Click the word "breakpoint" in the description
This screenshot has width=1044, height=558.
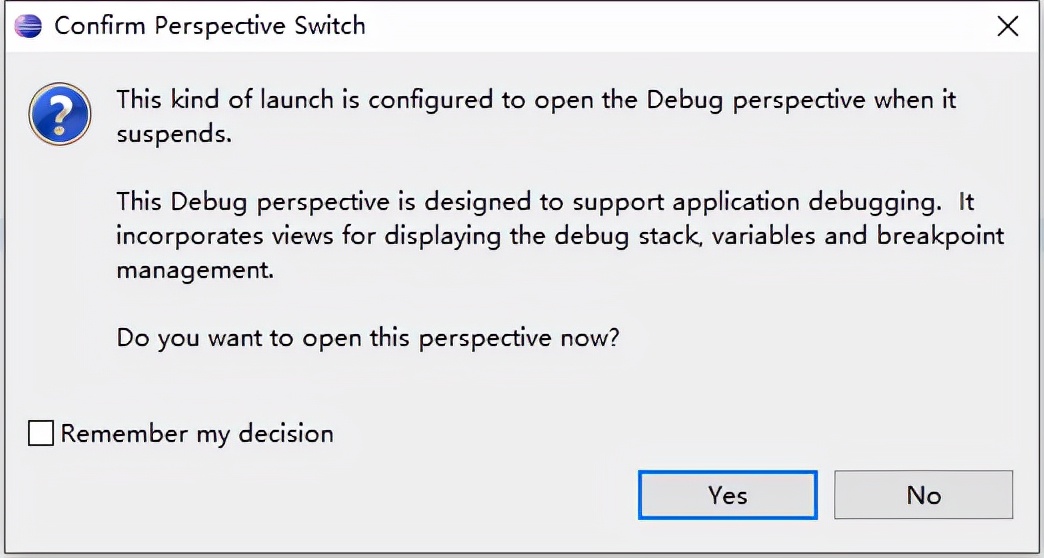tap(940, 236)
